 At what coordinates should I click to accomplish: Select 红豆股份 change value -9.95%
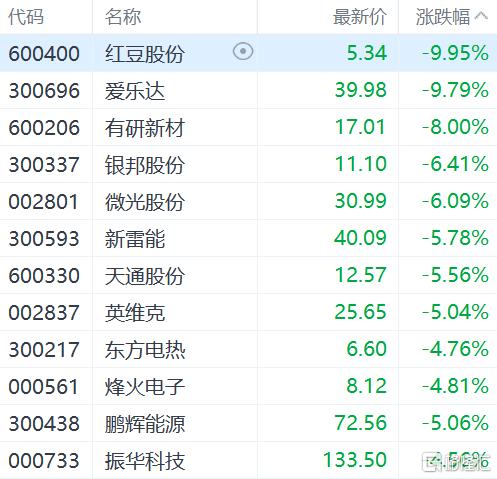click(x=455, y=53)
